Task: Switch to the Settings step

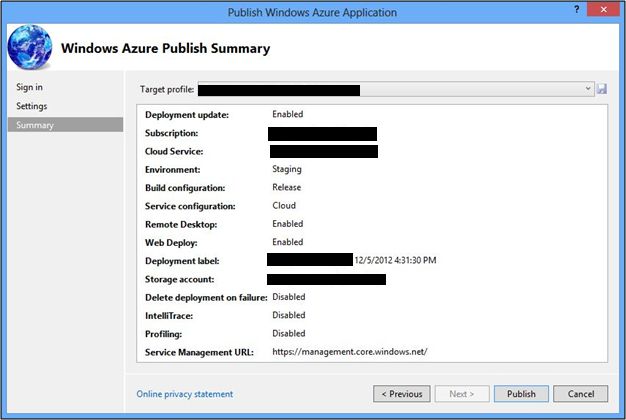Action: click(32, 106)
